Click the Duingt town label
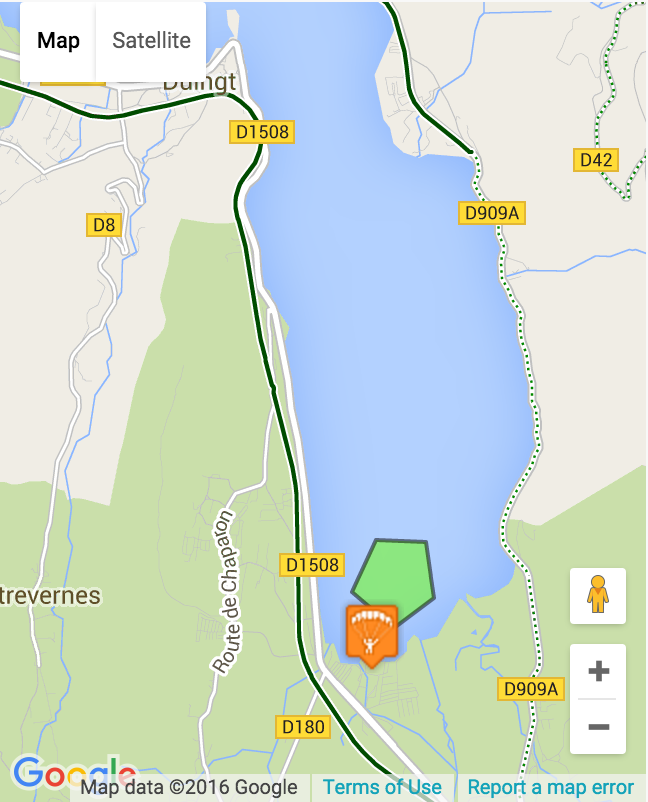Image resolution: width=648 pixels, height=802 pixels. 200,83
